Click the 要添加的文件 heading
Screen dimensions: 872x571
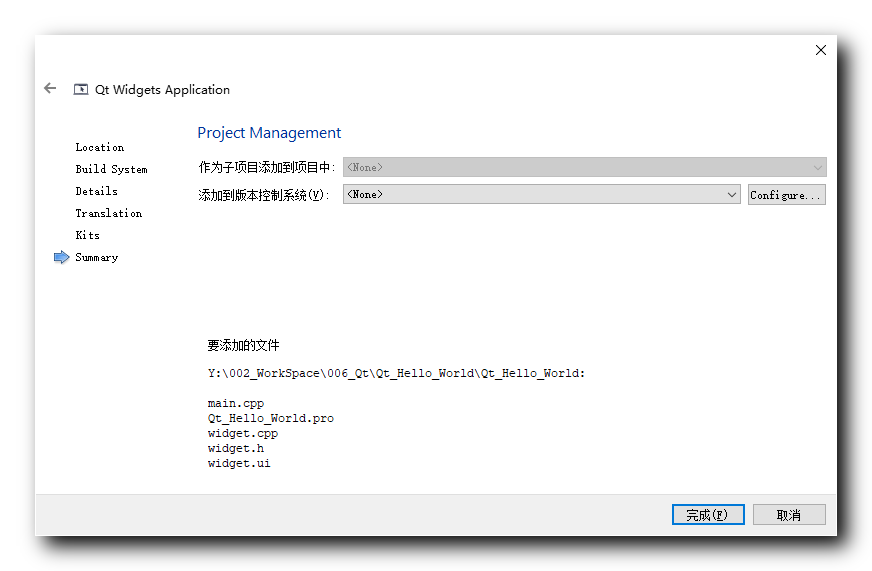pyautogui.click(x=243, y=345)
